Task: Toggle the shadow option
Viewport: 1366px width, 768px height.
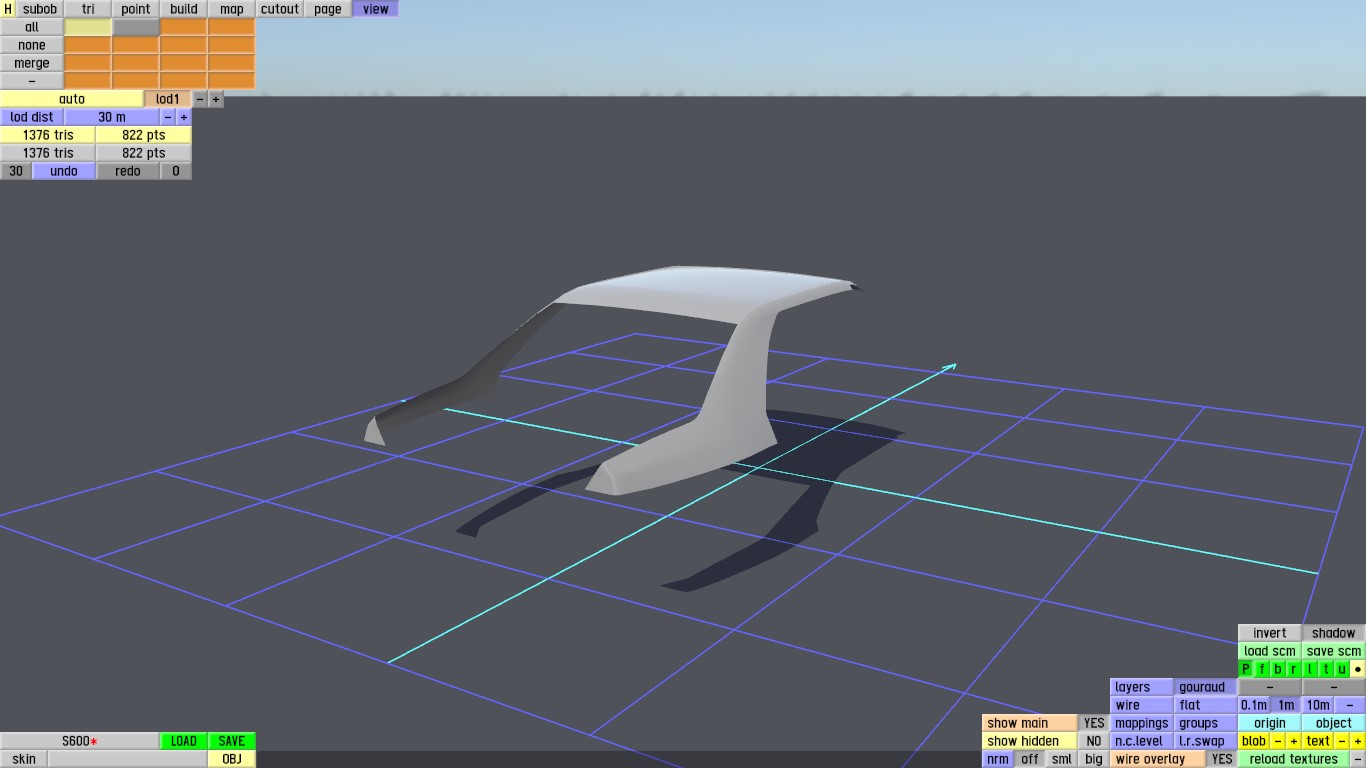Action: point(1334,633)
